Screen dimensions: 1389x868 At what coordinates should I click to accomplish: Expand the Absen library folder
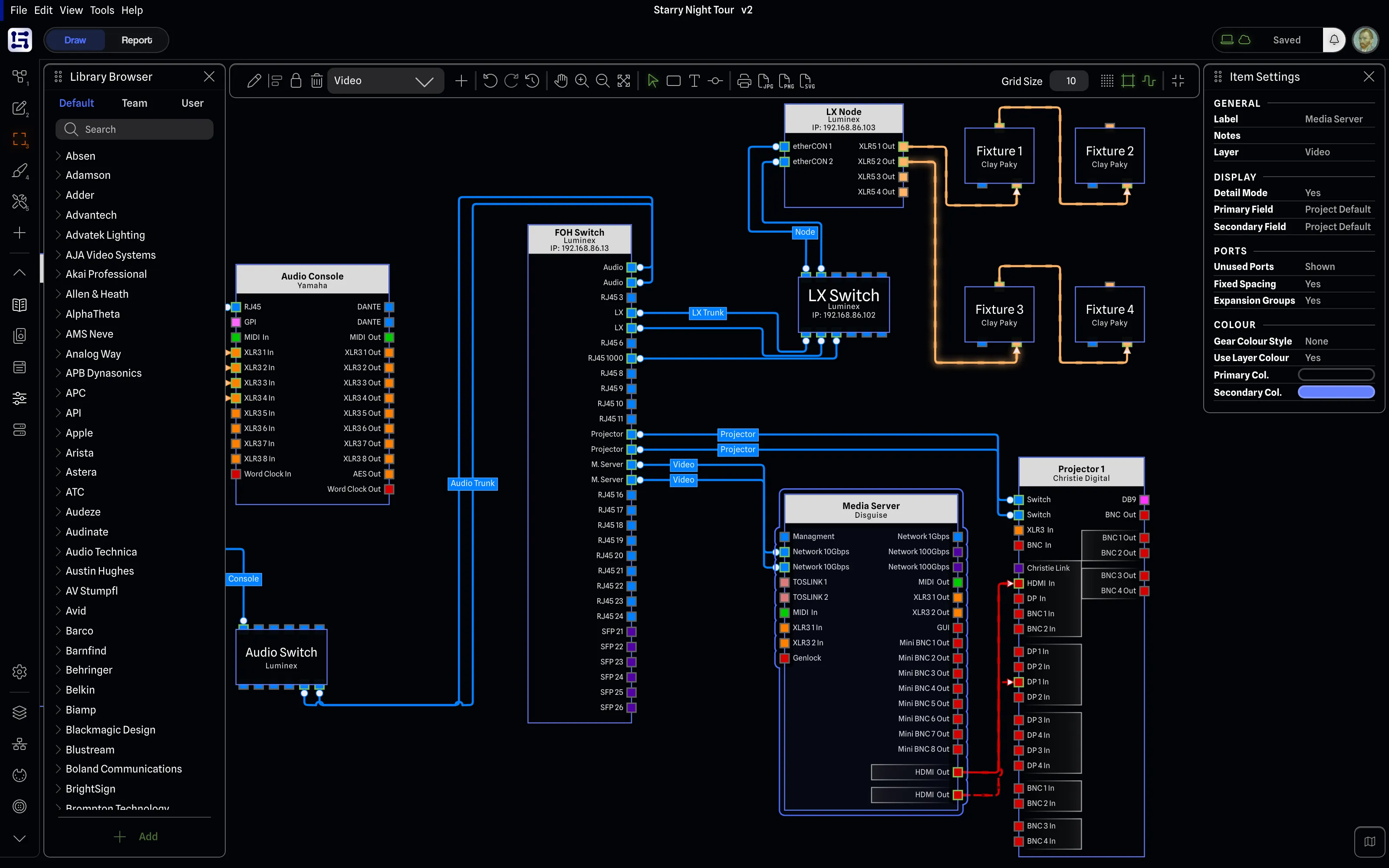(58, 155)
